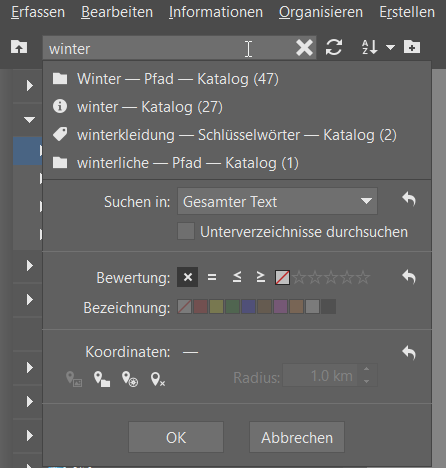Open the sort order dropdown arrow

[x=390, y=47]
